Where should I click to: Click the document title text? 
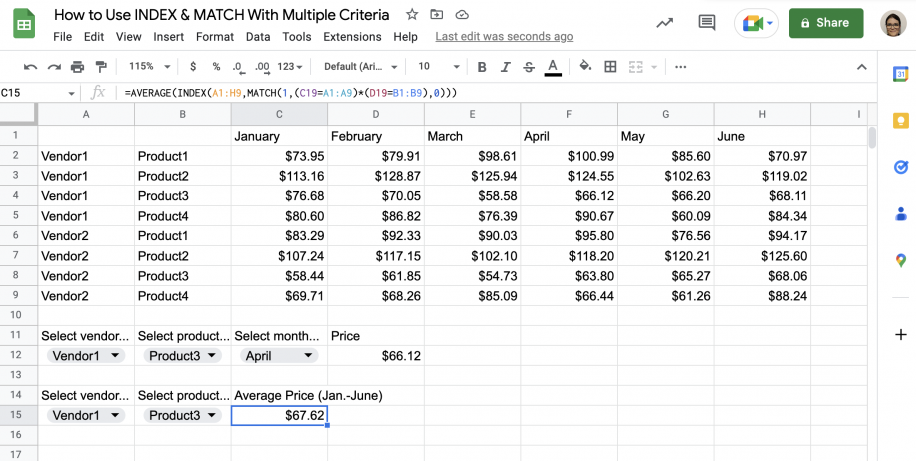coord(221,15)
